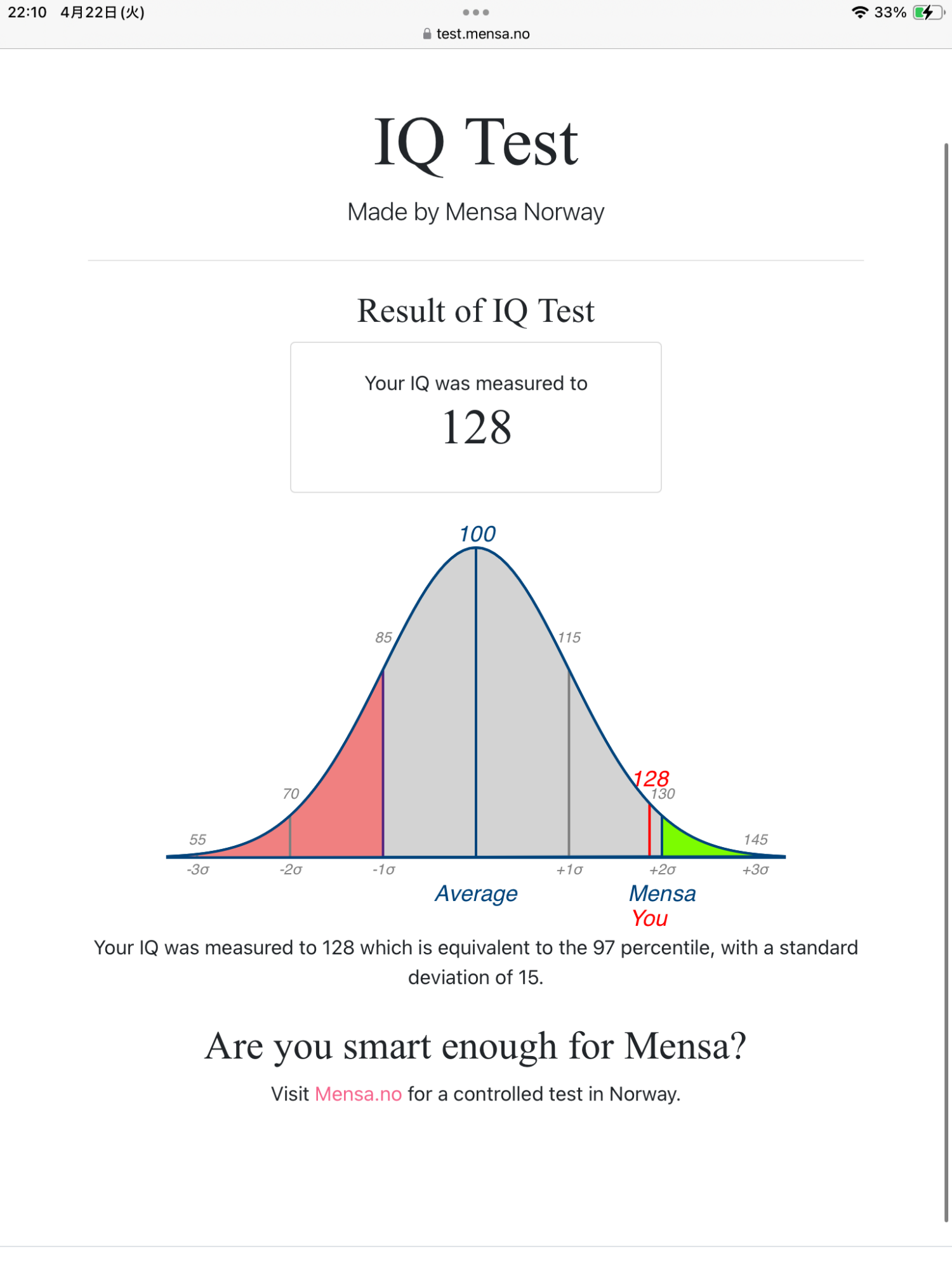Click the Average label under the chart
This screenshot has width=952, height=1270.
click(476, 893)
